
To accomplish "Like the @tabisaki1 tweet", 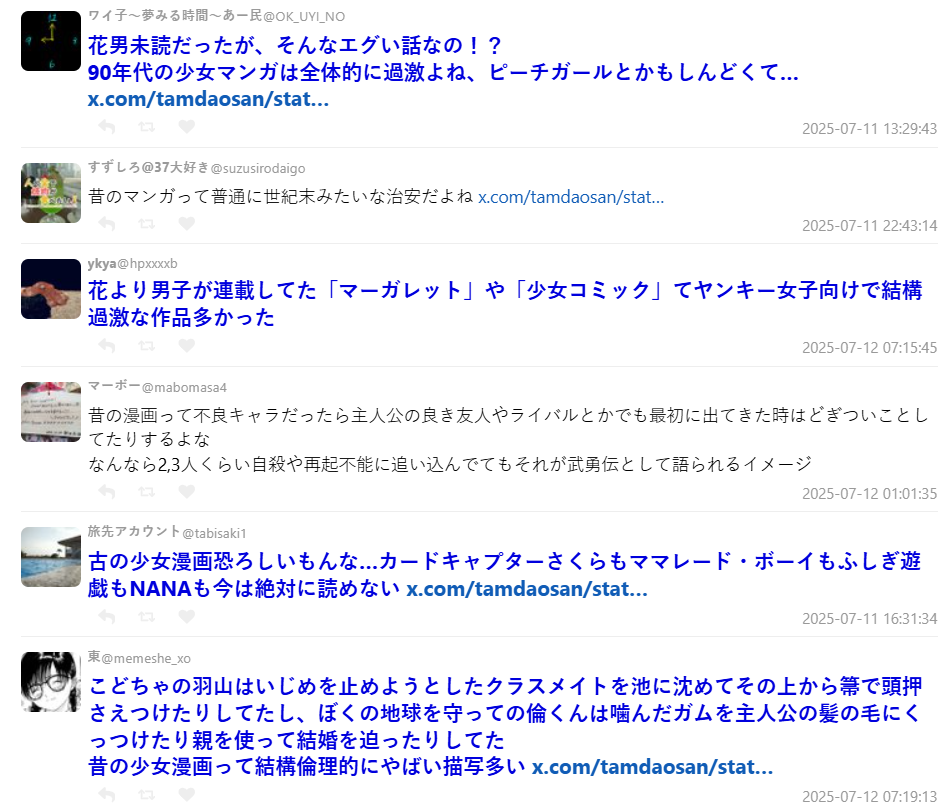I will (x=186, y=616).
